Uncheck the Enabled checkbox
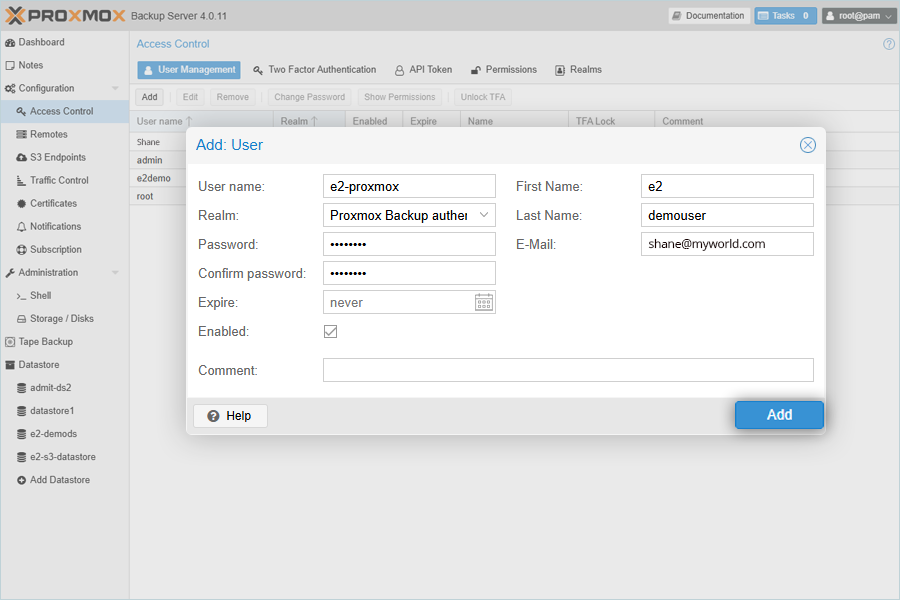Image resolution: width=900 pixels, height=600 pixels. (x=330, y=331)
